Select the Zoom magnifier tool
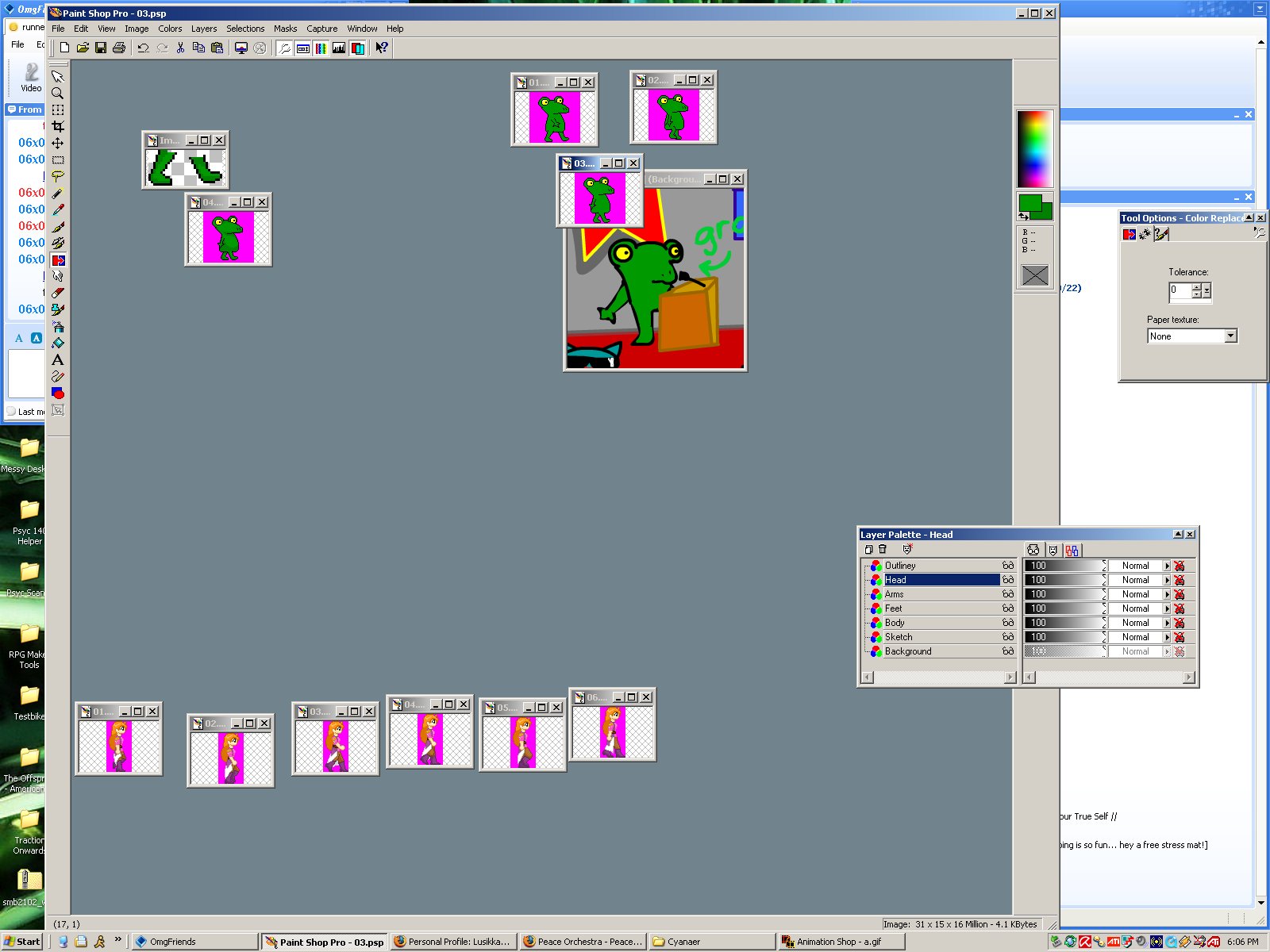 (x=58, y=93)
